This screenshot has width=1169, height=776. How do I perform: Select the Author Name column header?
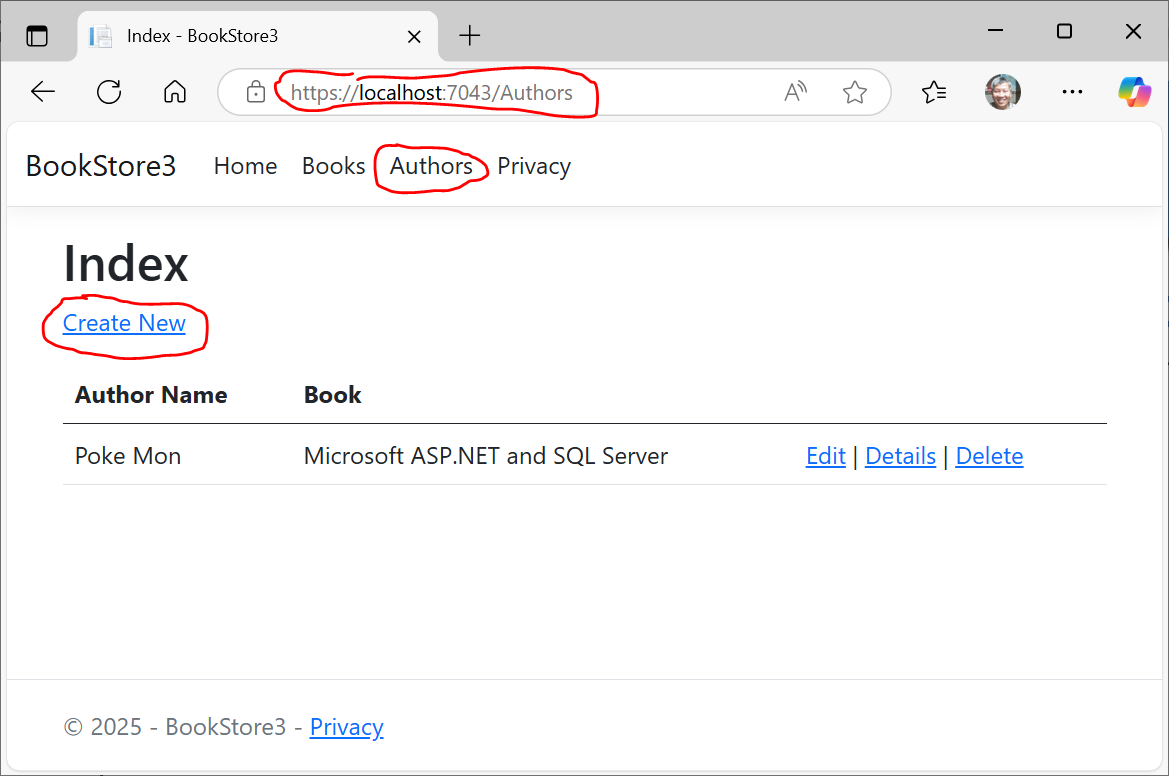(151, 394)
